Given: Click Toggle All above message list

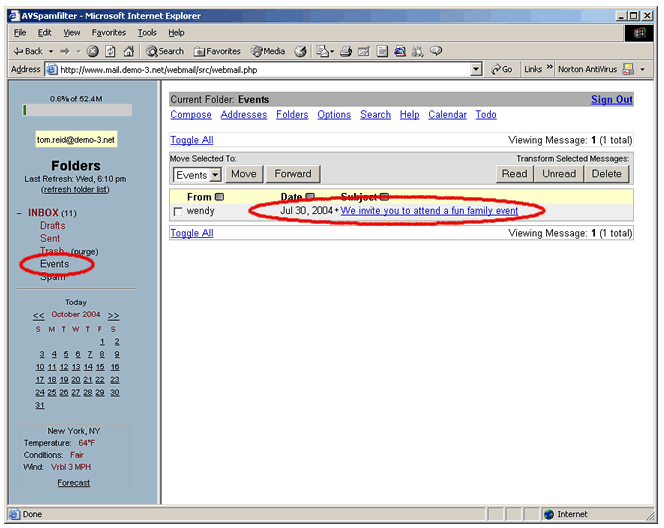Looking at the screenshot, I should pyautogui.click(x=191, y=141).
